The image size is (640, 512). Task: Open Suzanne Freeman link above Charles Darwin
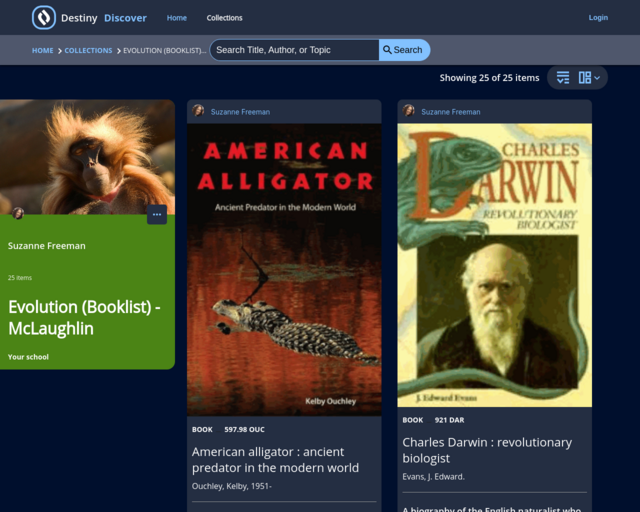(x=451, y=112)
